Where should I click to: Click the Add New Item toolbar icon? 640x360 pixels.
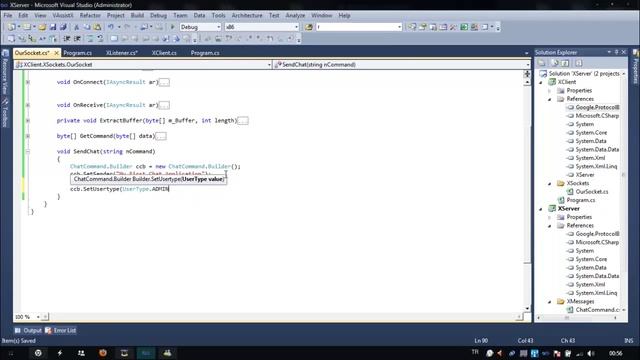coord(27,27)
